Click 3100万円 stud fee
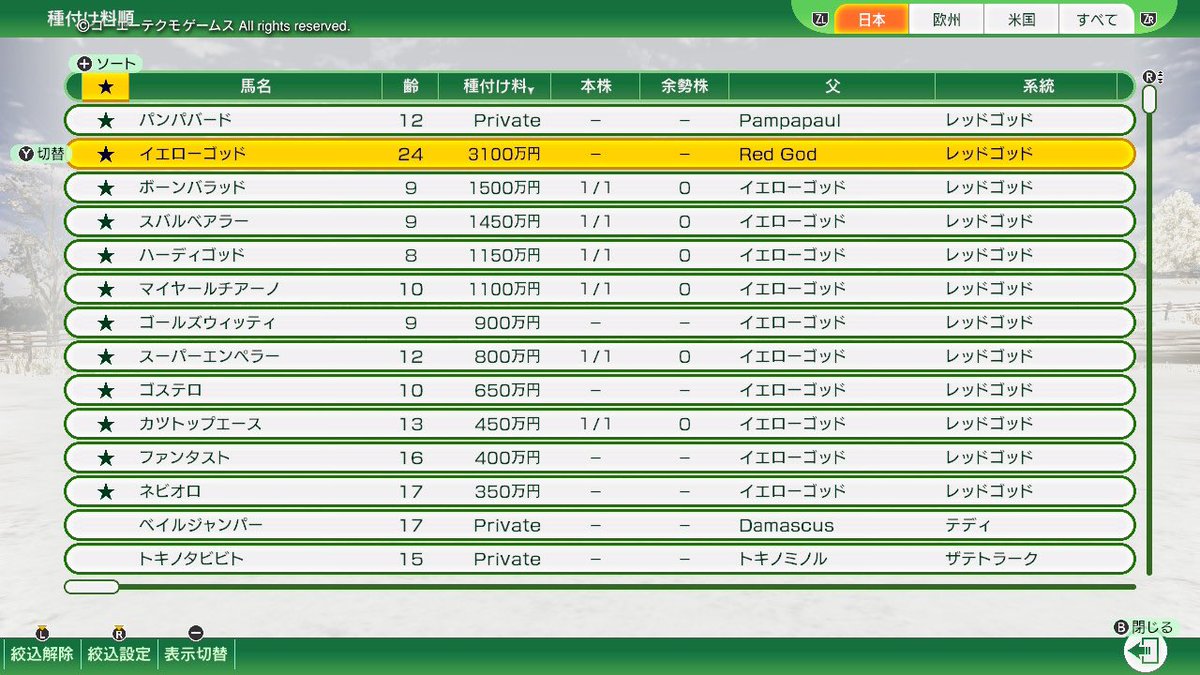This screenshot has height=675, width=1200. point(504,154)
